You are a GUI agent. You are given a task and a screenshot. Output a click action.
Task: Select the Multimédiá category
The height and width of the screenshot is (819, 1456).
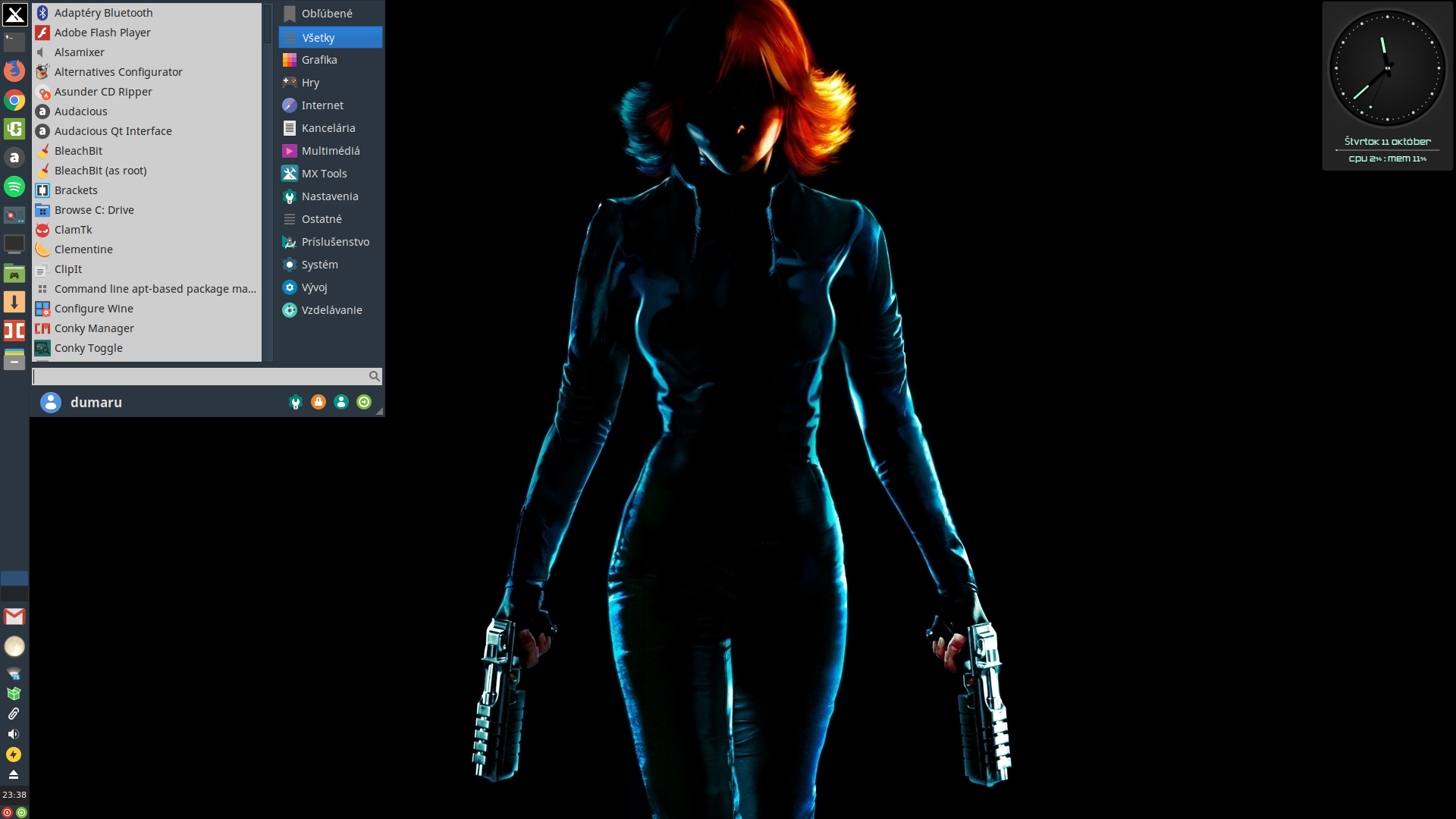click(x=330, y=151)
